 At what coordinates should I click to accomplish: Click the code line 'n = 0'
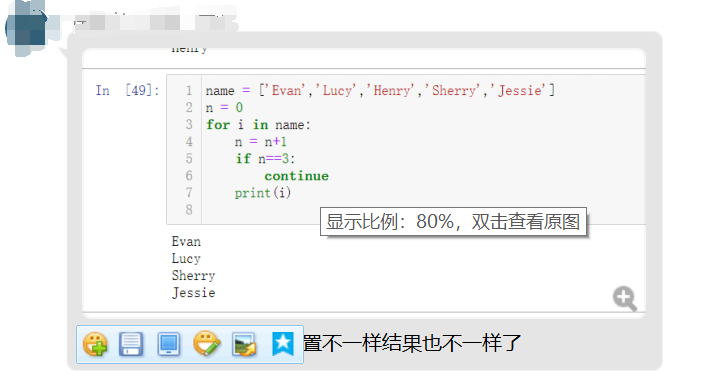coord(224,108)
